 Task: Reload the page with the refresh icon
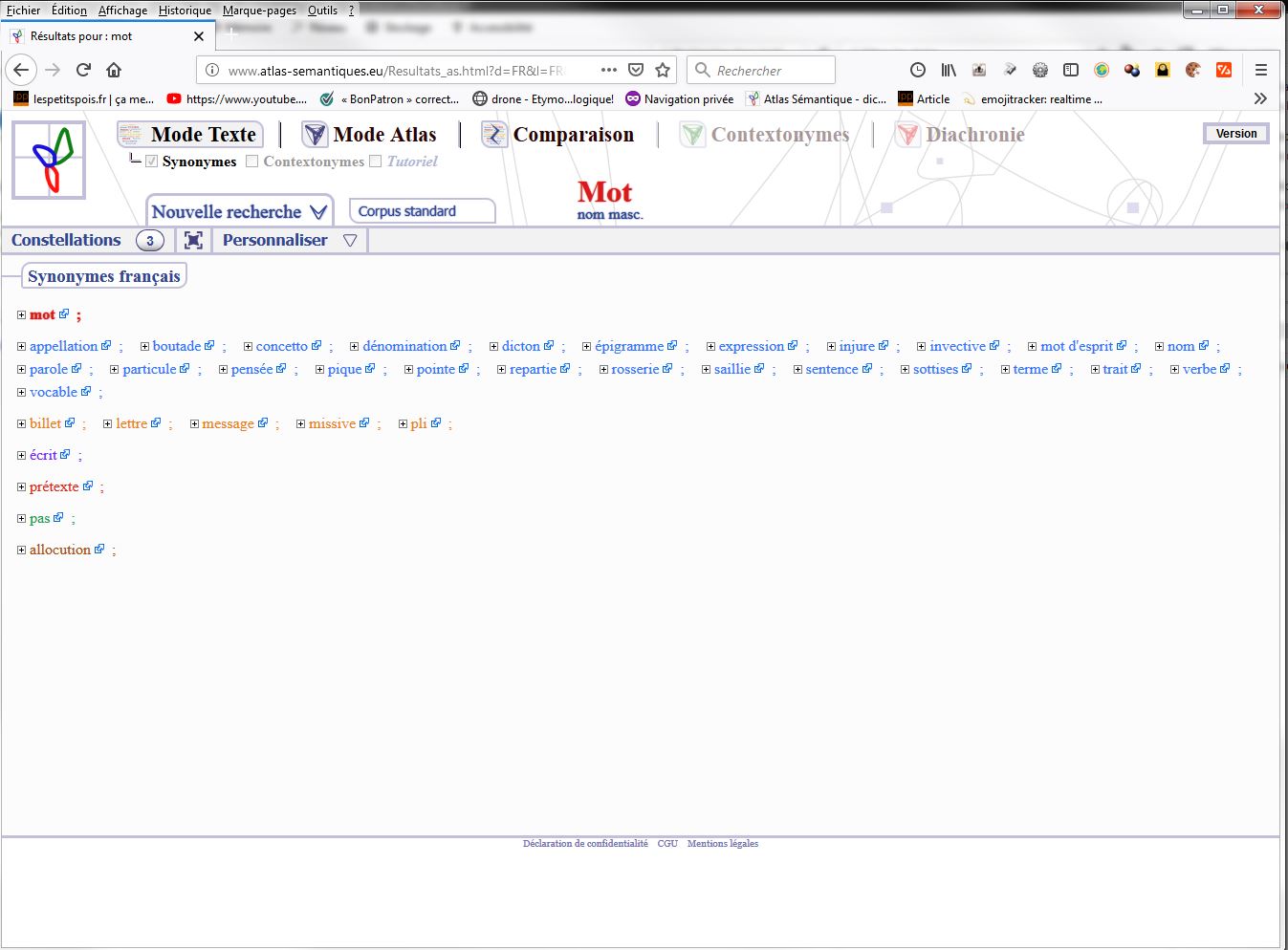tap(83, 70)
